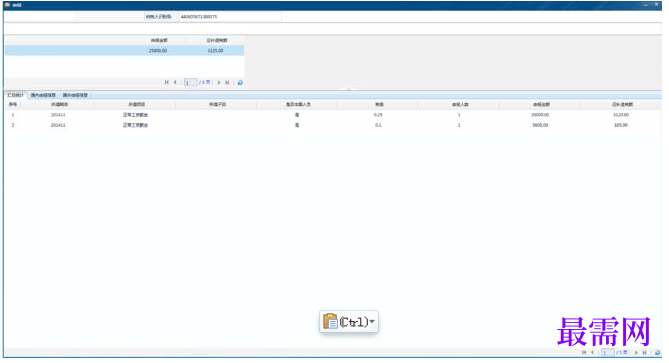Open the 国外申报信息 tab

(75, 95)
